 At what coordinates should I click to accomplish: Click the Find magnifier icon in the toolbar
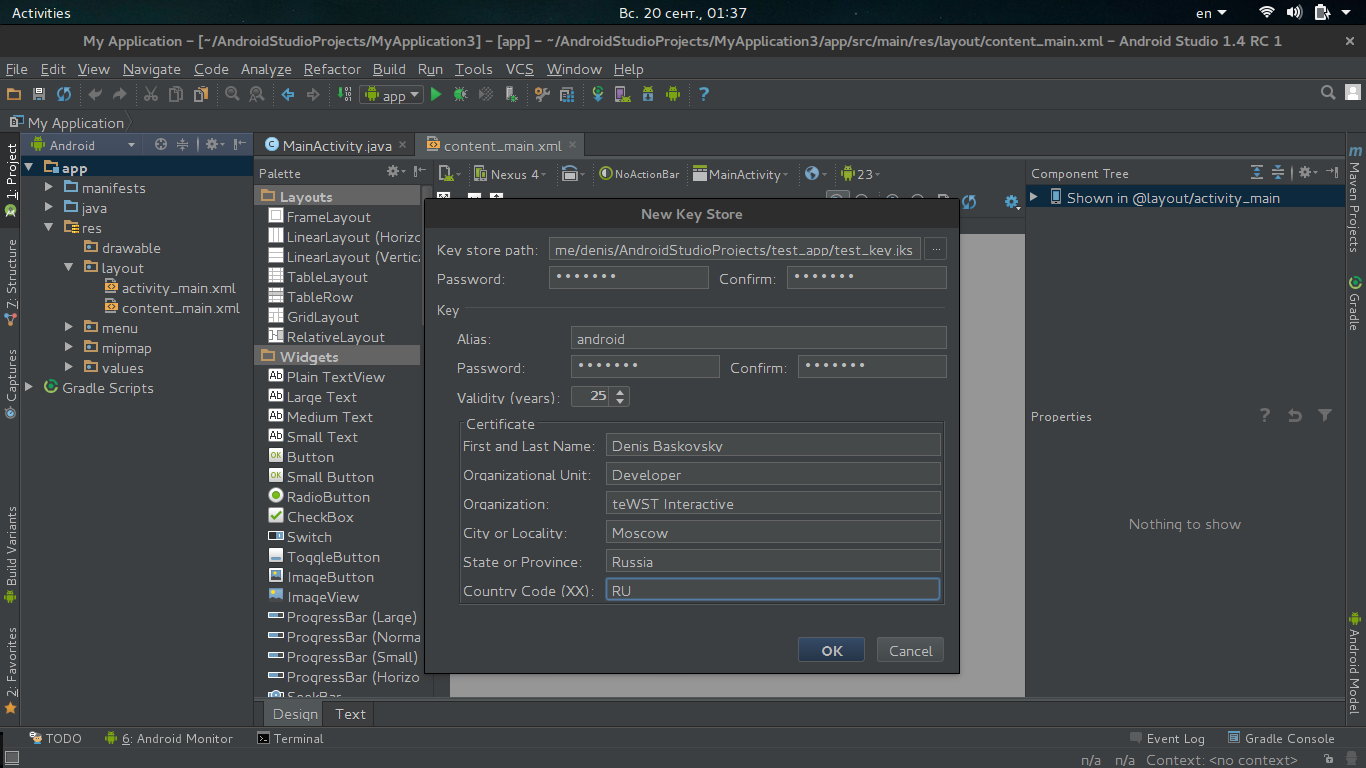(232, 94)
